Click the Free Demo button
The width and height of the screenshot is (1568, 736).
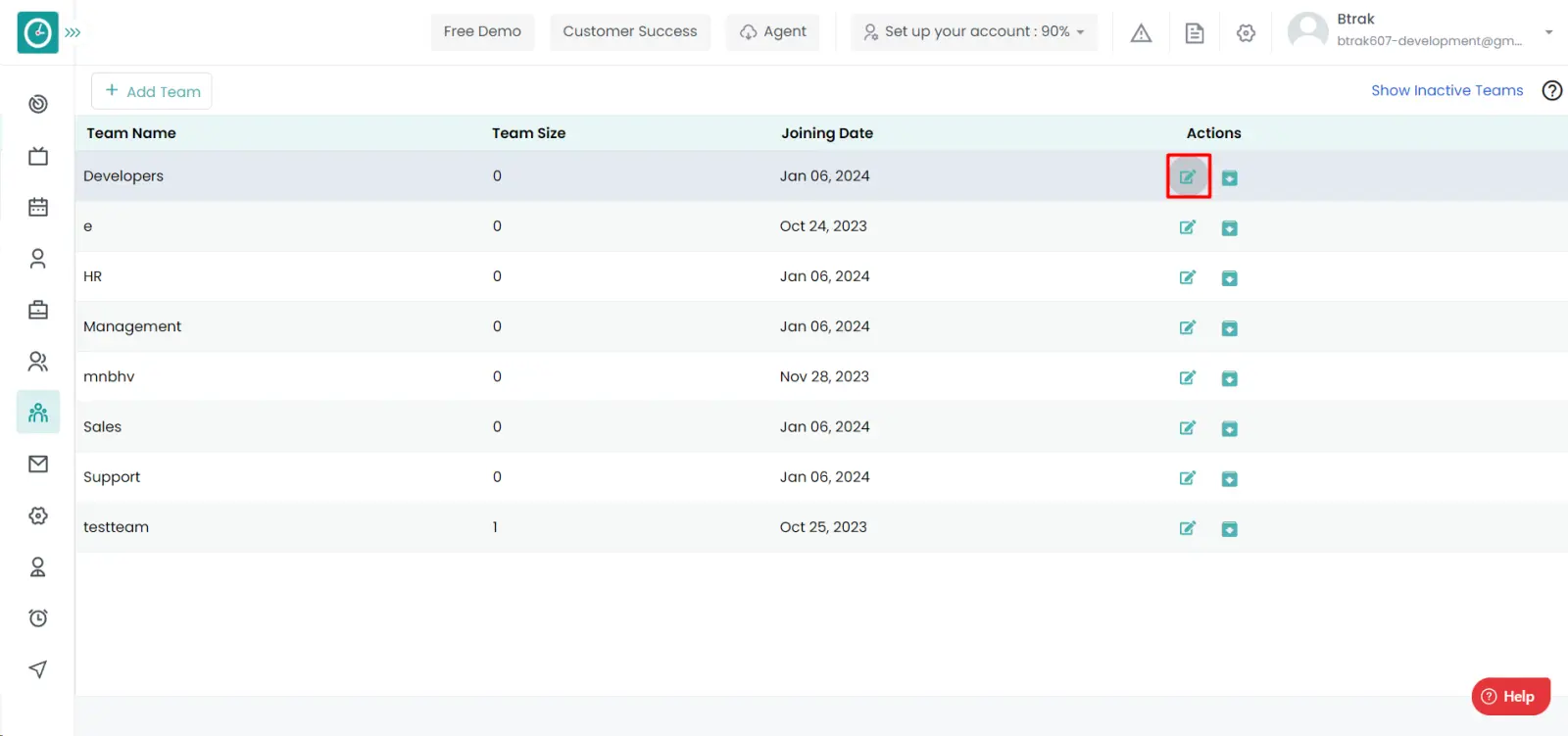click(x=482, y=31)
